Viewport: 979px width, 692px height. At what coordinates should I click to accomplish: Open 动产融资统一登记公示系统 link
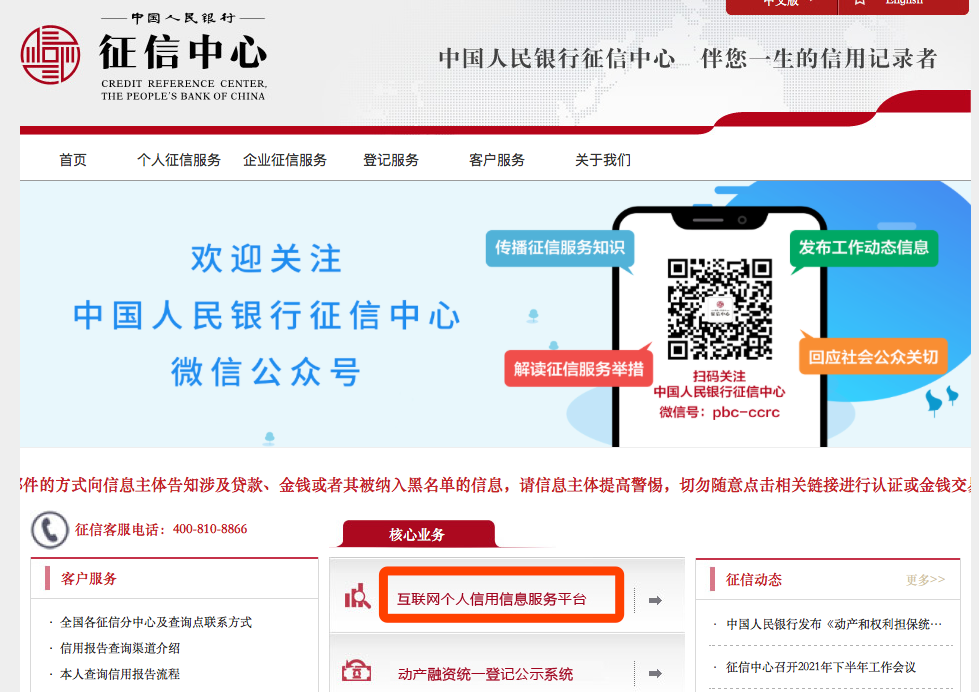[x=485, y=674]
